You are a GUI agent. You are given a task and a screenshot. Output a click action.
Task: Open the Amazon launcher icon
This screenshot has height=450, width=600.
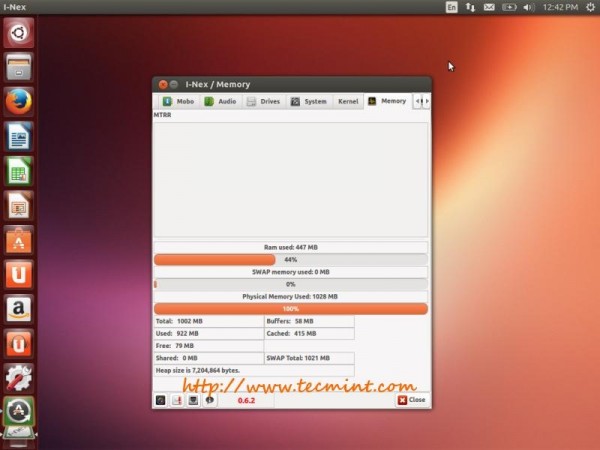point(19,309)
